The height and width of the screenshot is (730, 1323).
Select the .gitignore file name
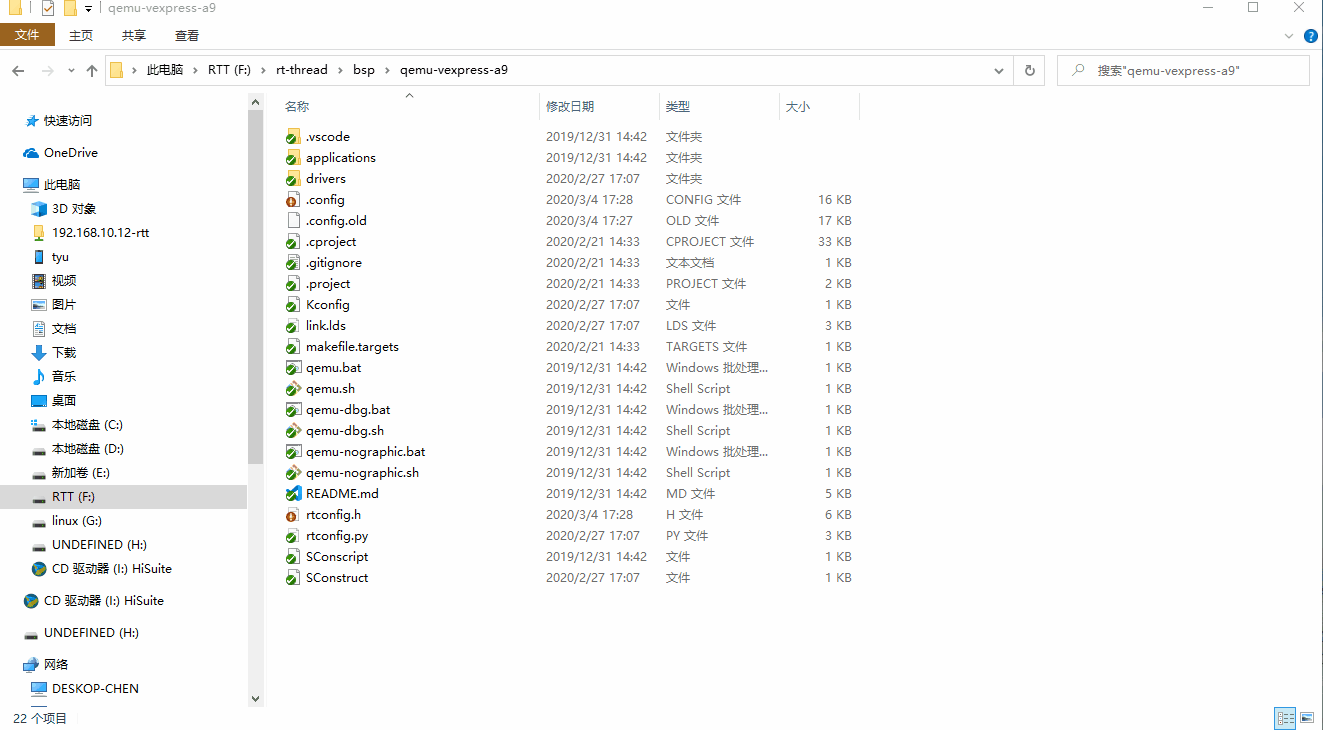334,263
